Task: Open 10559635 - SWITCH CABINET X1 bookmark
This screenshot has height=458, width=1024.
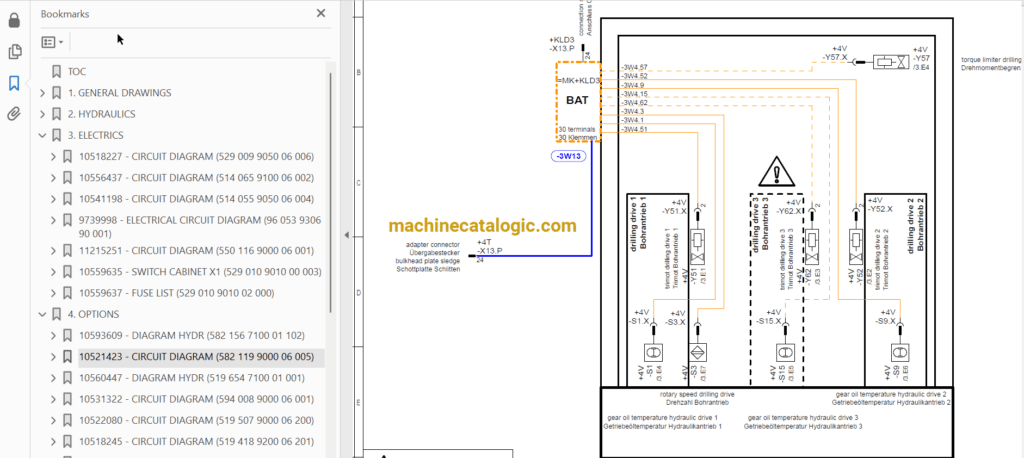Action: click(x=200, y=272)
